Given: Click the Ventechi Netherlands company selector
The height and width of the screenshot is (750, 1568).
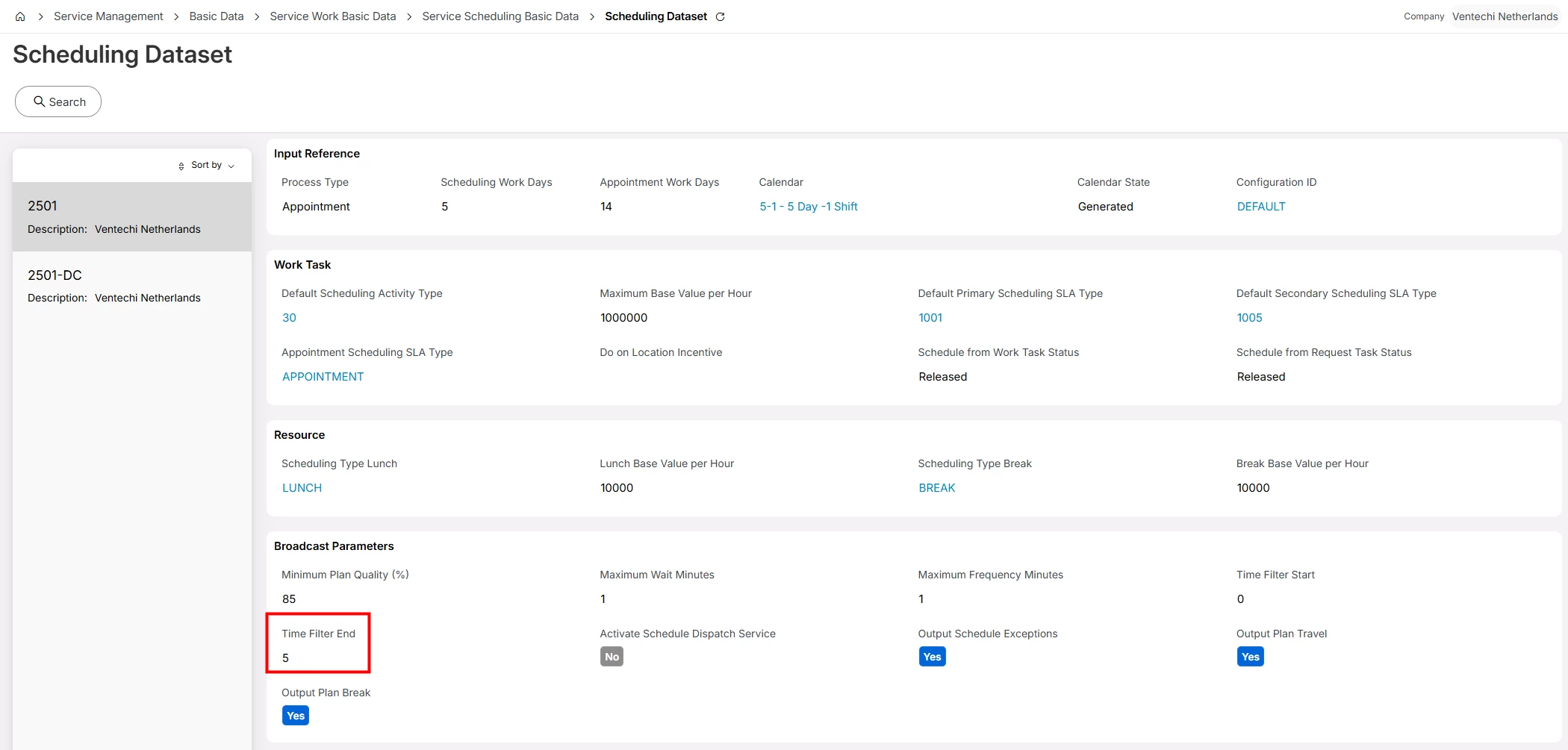Looking at the screenshot, I should 1505,16.
